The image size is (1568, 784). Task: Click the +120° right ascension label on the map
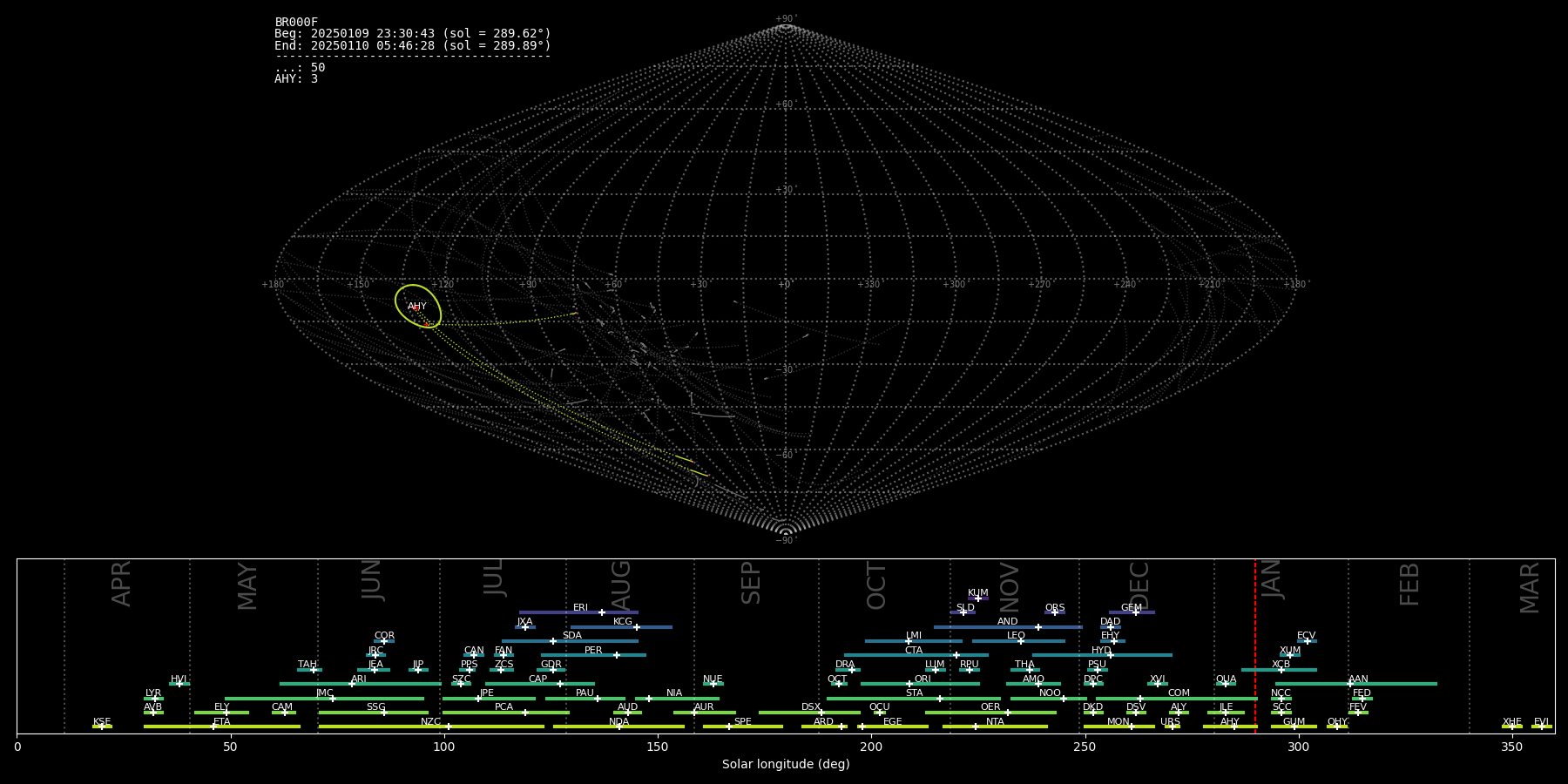[443, 285]
